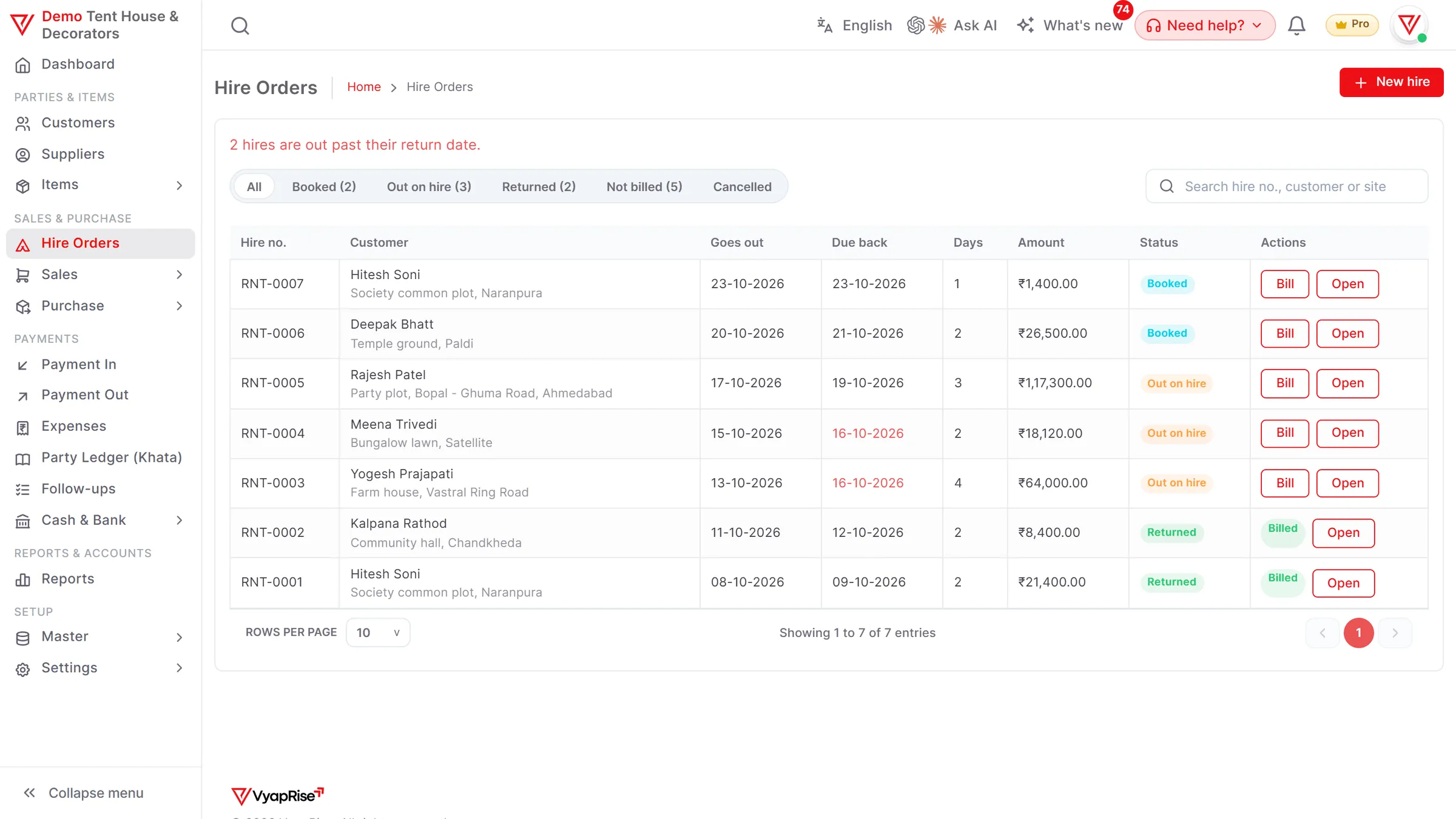Open the rows per page dropdown
Viewport: 1456px width, 819px height.
click(x=377, y=633)
